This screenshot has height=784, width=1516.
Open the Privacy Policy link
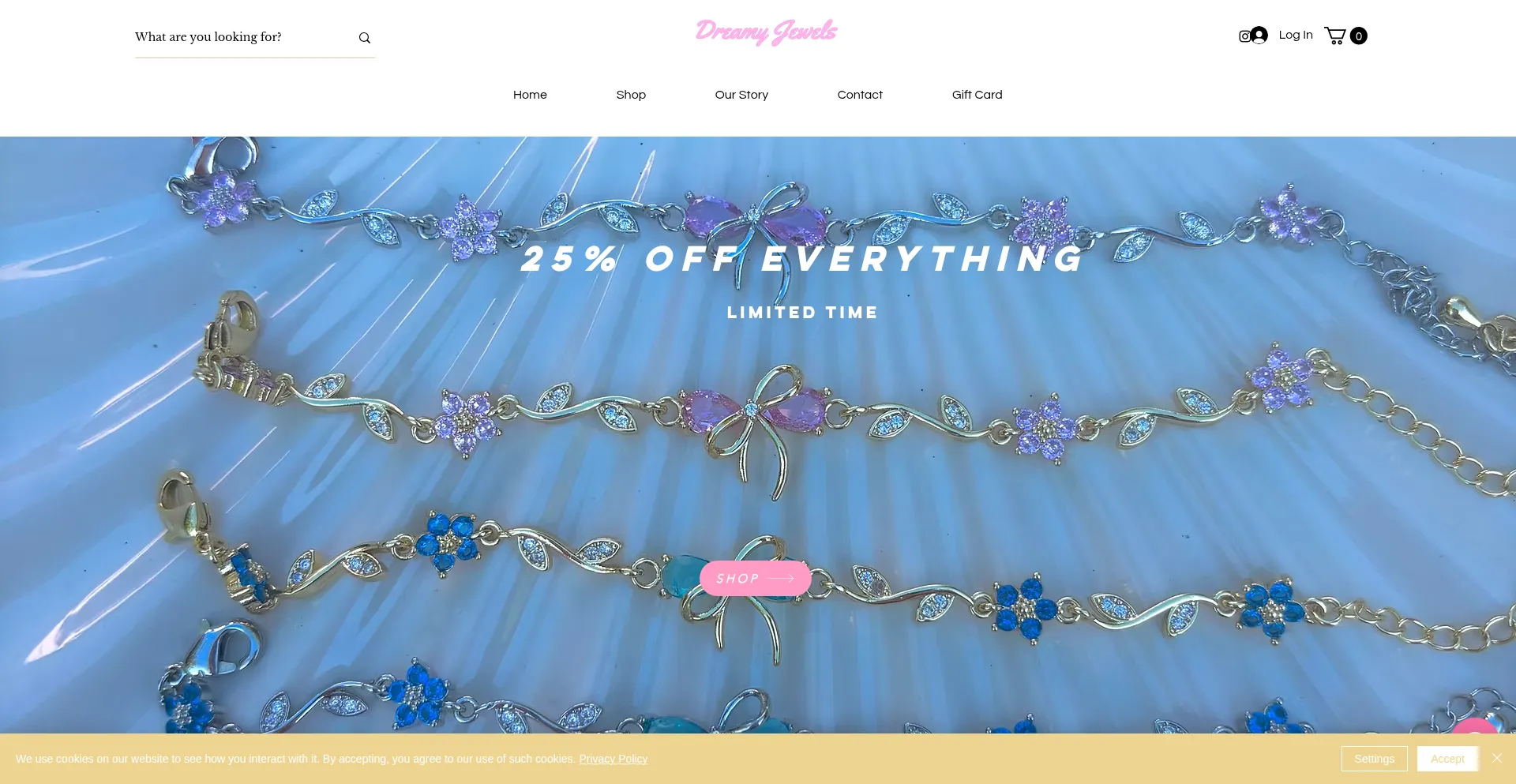(614, 759)
